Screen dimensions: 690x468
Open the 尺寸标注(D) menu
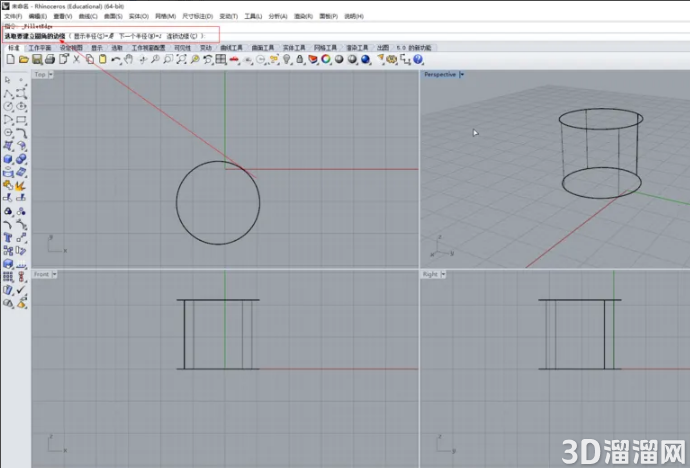pyautogui.click(x=198, y=16)
